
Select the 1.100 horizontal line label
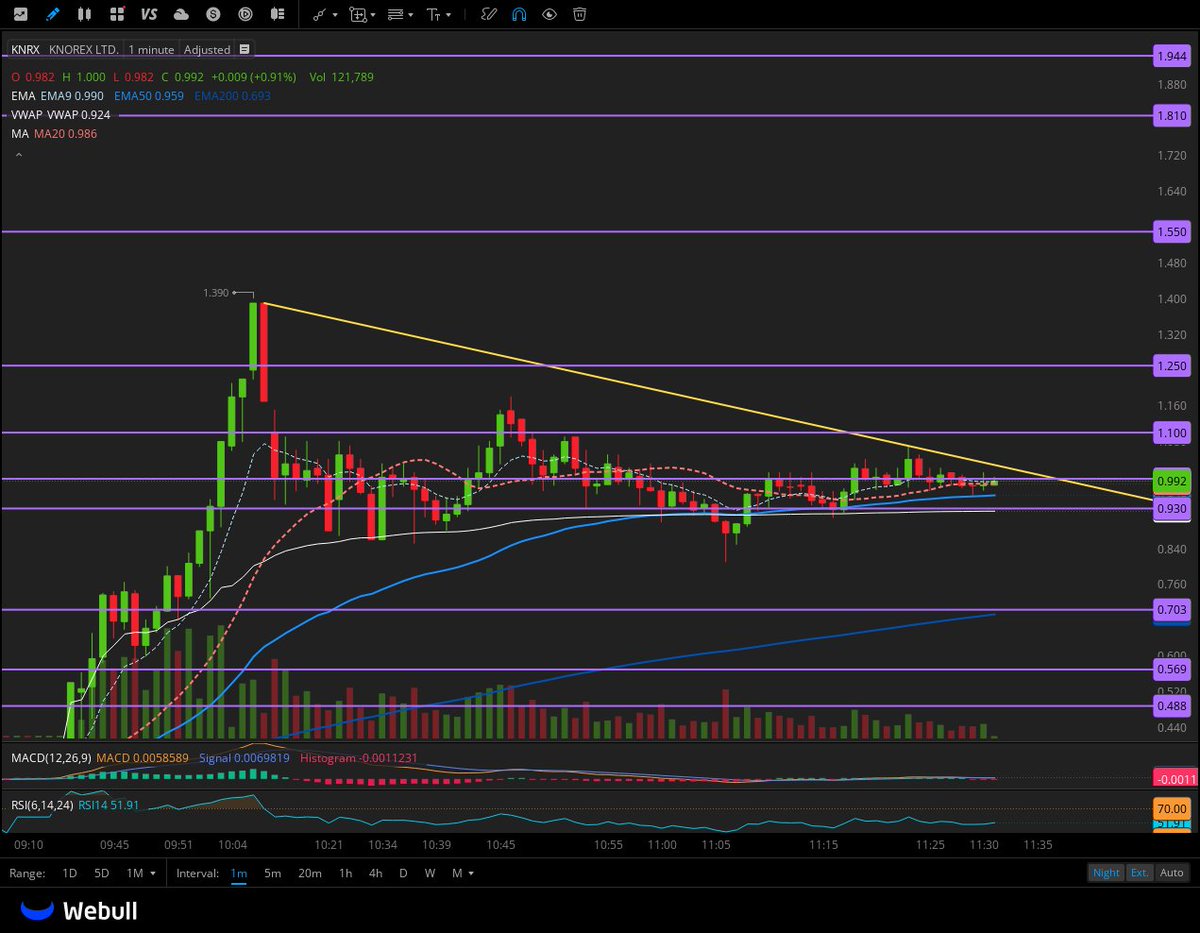coord(1171,433)
